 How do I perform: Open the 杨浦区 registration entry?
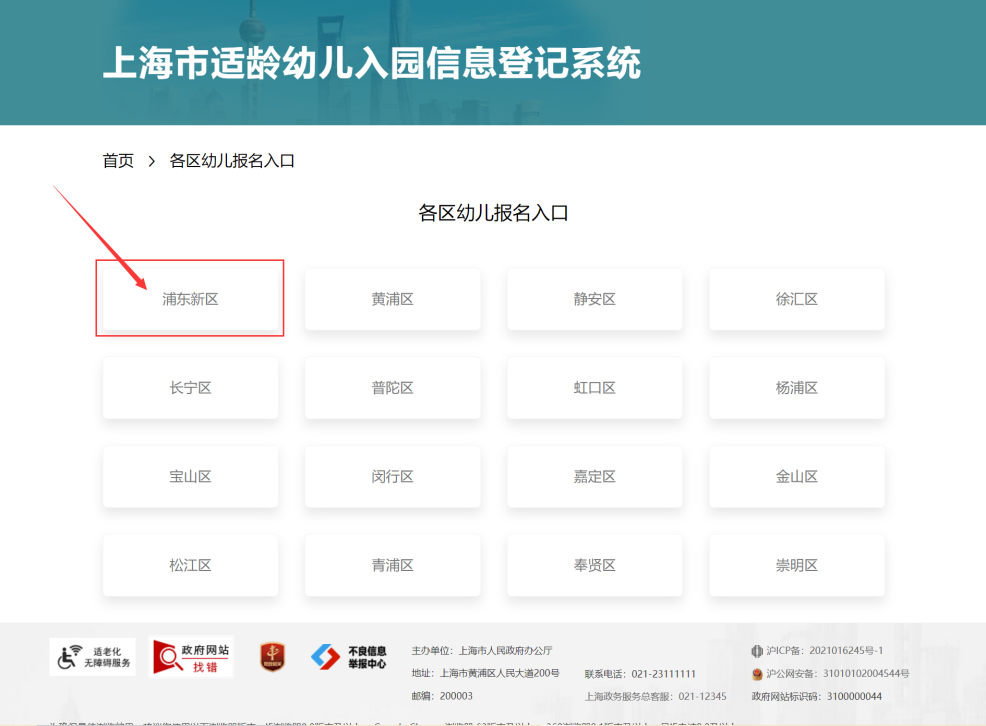[796, 388]
